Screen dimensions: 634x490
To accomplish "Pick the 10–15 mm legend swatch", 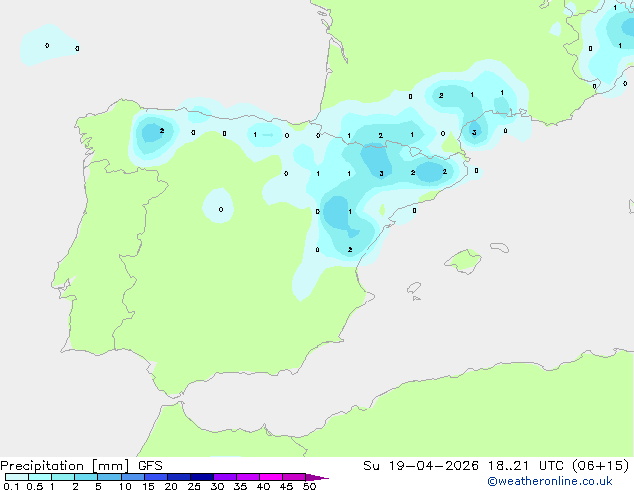I will 133,477.
